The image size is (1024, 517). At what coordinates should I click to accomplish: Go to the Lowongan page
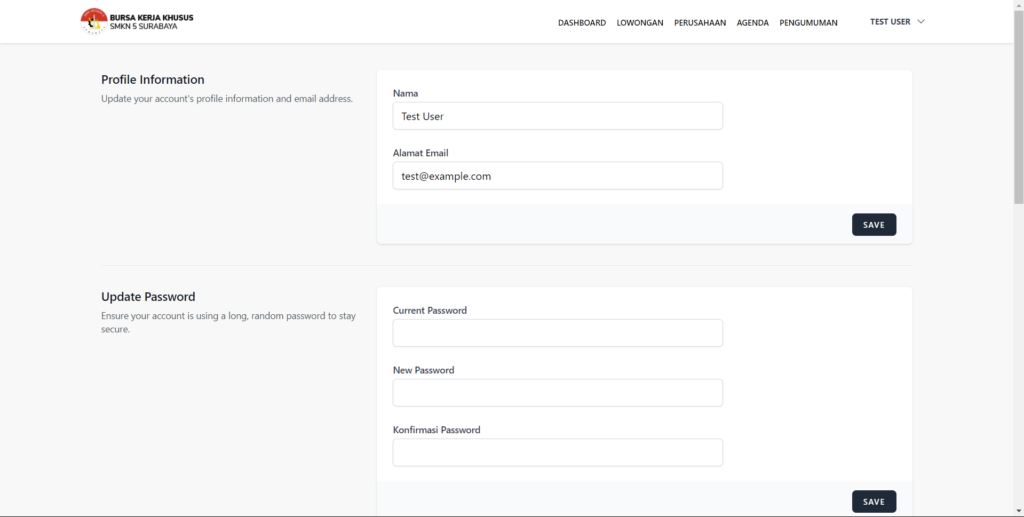click(x=640, y=23)
